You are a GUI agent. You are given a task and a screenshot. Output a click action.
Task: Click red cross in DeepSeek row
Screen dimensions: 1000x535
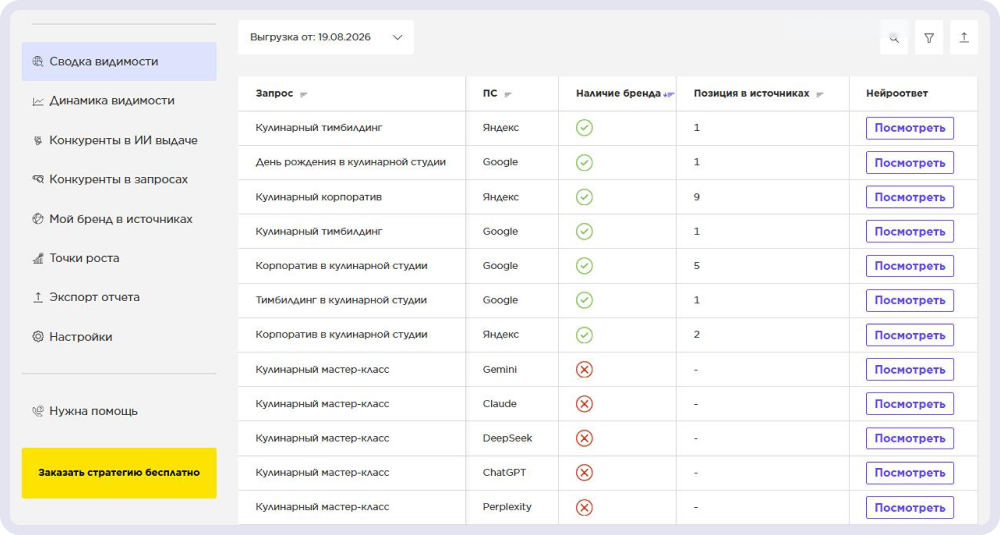(x=584, y=439)
